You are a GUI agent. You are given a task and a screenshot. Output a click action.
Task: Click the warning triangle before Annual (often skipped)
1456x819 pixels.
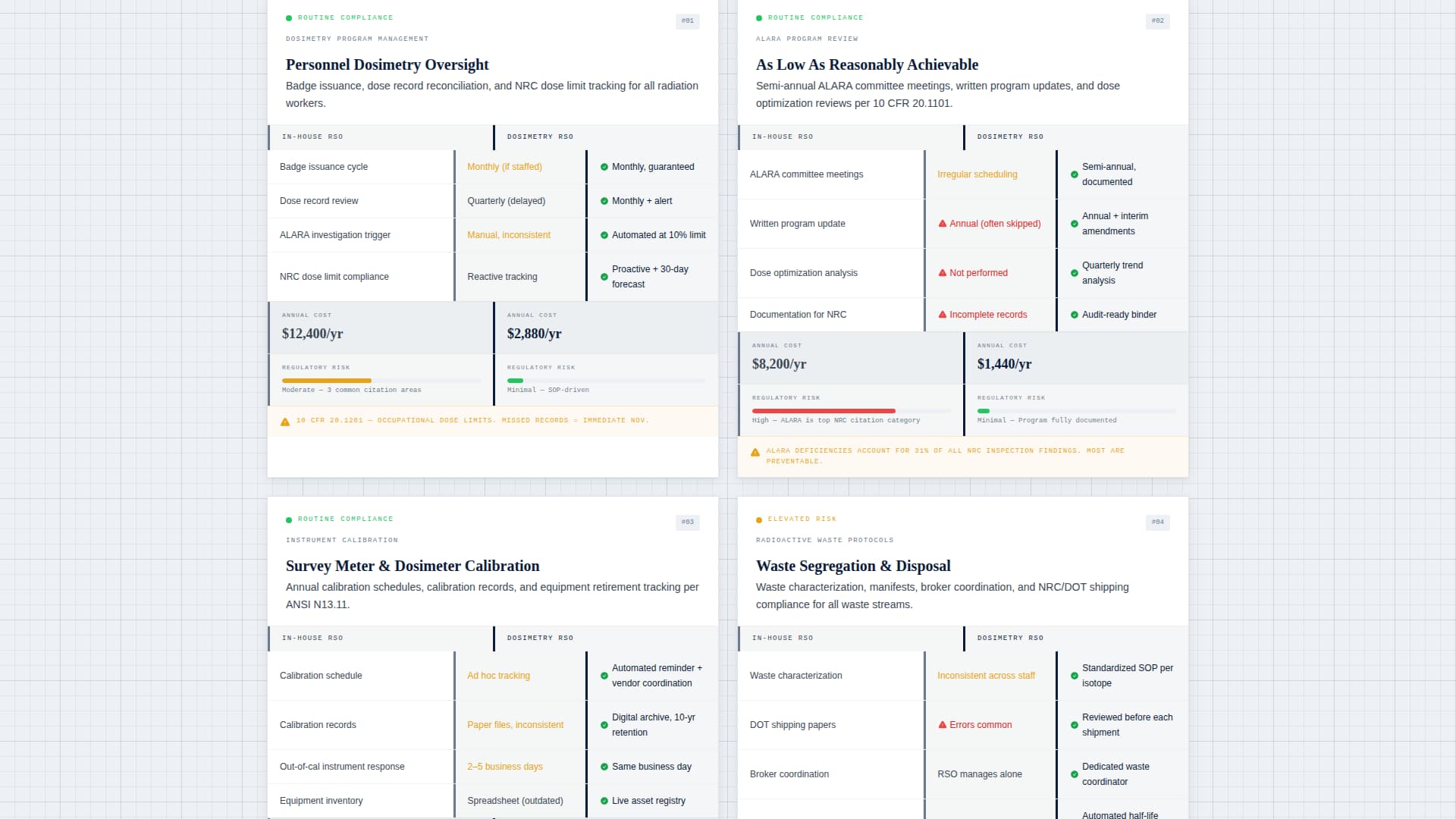point(943,224)
